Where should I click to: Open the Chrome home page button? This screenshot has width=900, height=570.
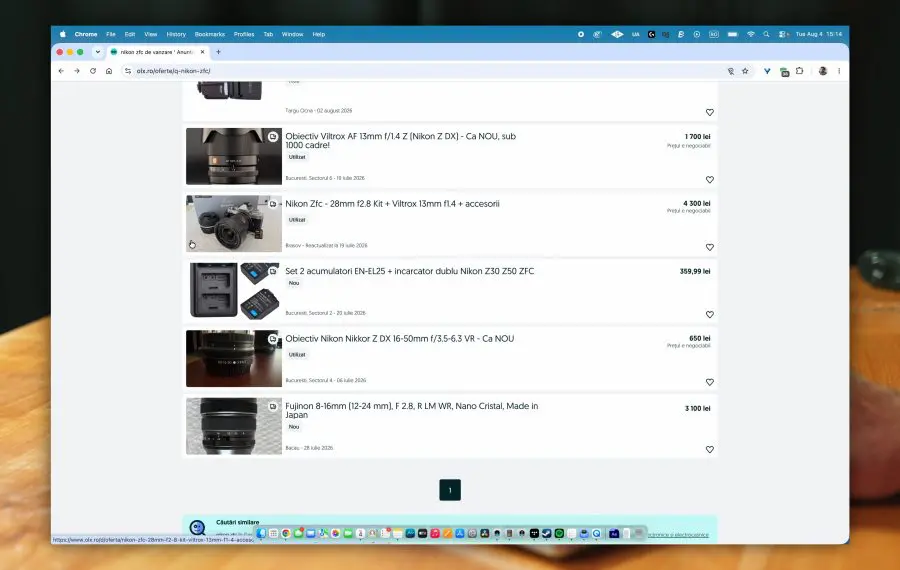click(x=109, y=71)
